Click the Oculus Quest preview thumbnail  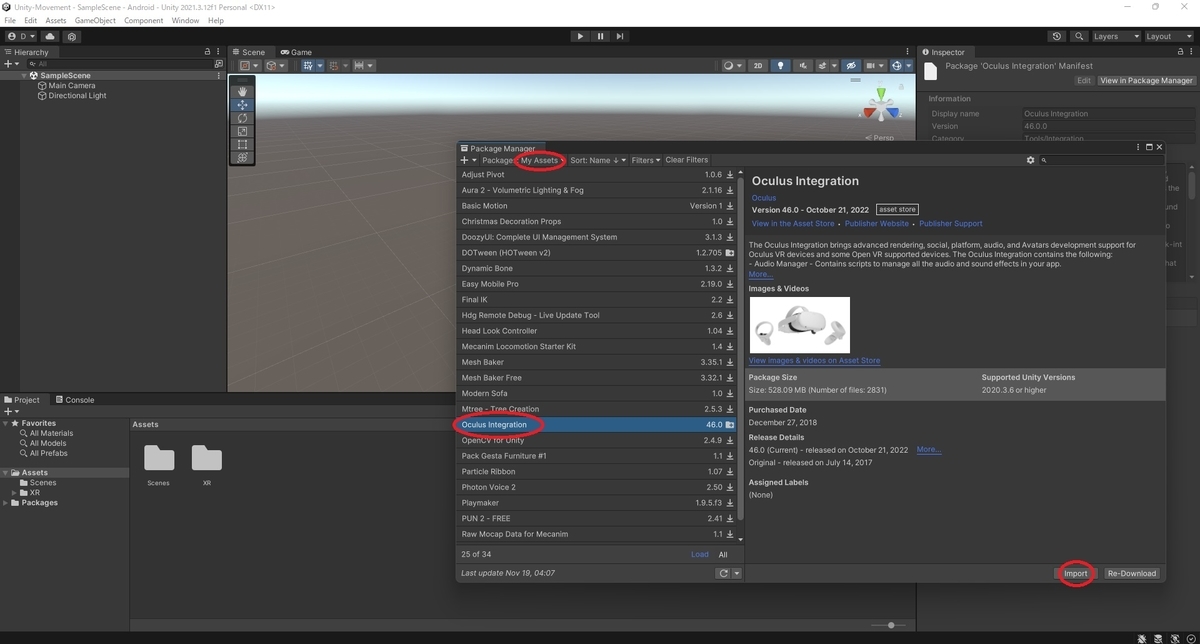click(x=800, y=324)
